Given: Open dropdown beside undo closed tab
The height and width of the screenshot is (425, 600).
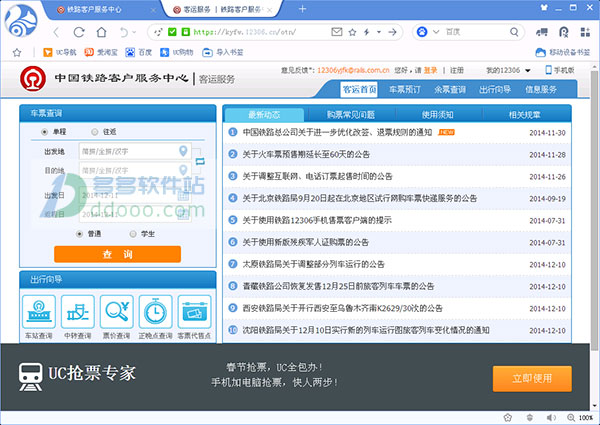Looking at the screenshot, I should 134,33.
